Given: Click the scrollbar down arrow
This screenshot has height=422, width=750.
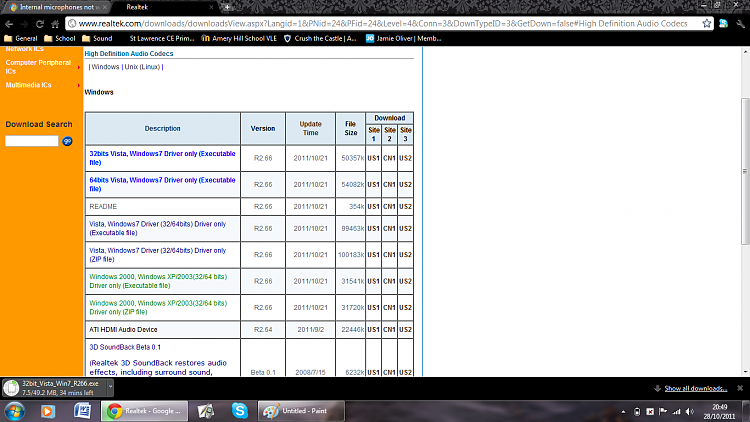Looking at the screenshot, I should pos(745,372).
